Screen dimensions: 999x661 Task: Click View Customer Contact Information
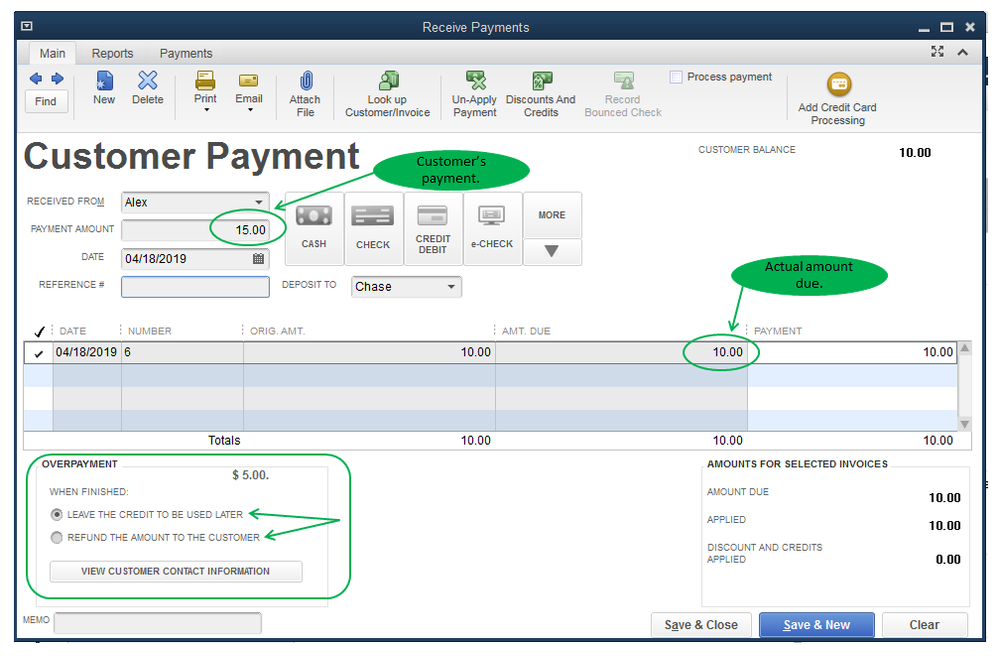(x=176, y=571)
